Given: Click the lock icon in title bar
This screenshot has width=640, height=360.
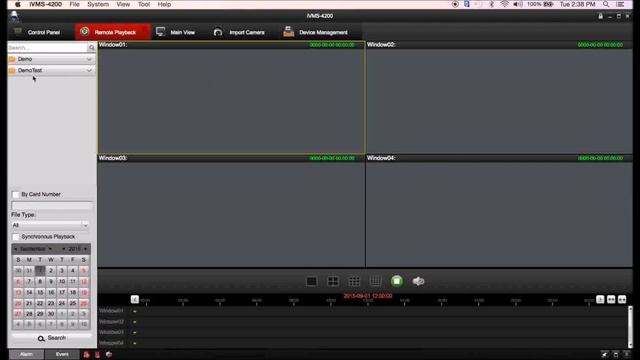Looking at the screenshot, I should 600,16.
